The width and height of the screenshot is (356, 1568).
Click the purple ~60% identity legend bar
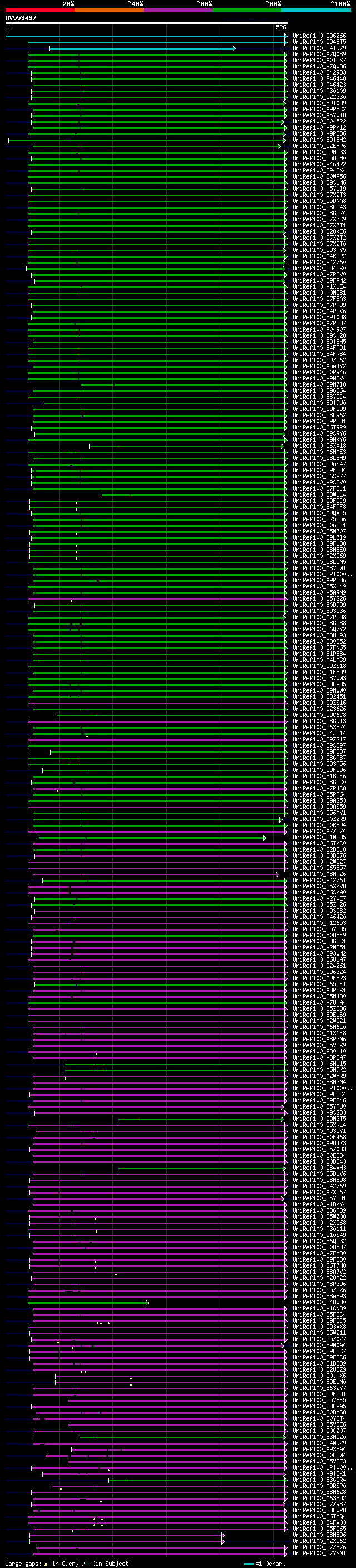(177, 10)
